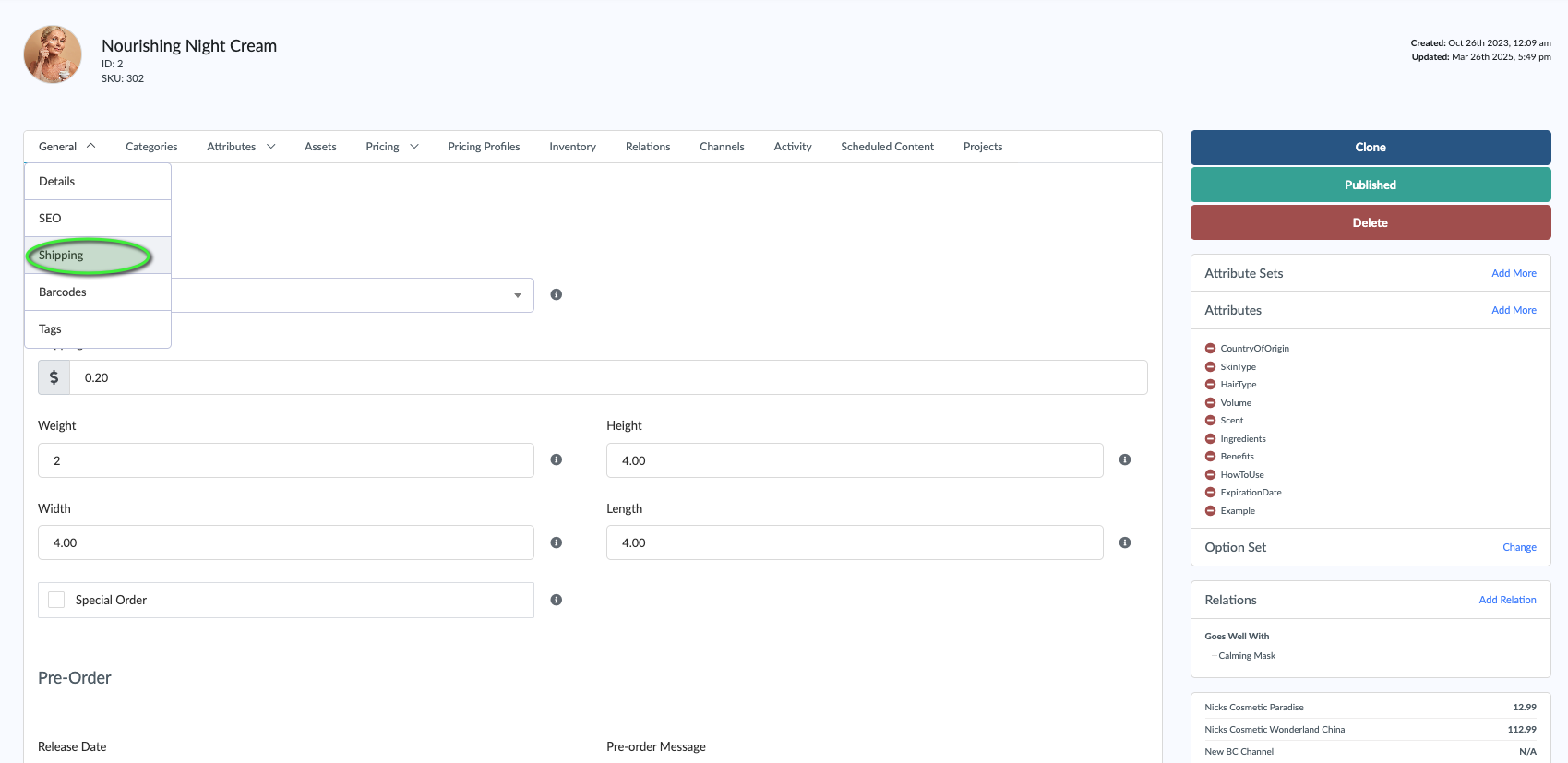Viewport: 1568px width, 763px height.
Task: Click Change link for Option Set
Action: [1518, 547]
